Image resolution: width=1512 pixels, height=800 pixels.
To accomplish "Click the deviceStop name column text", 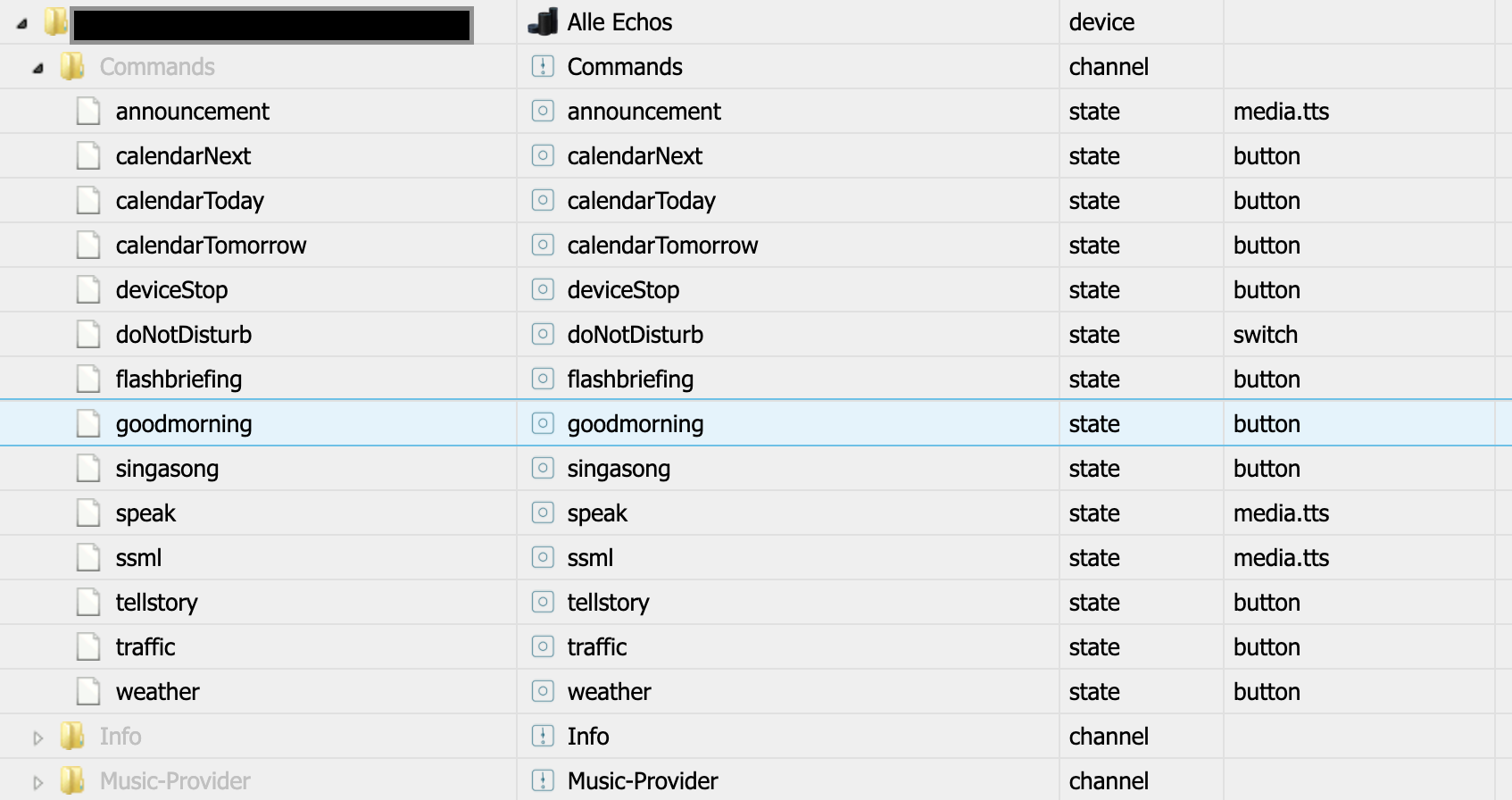I will (x=623, y=290).
